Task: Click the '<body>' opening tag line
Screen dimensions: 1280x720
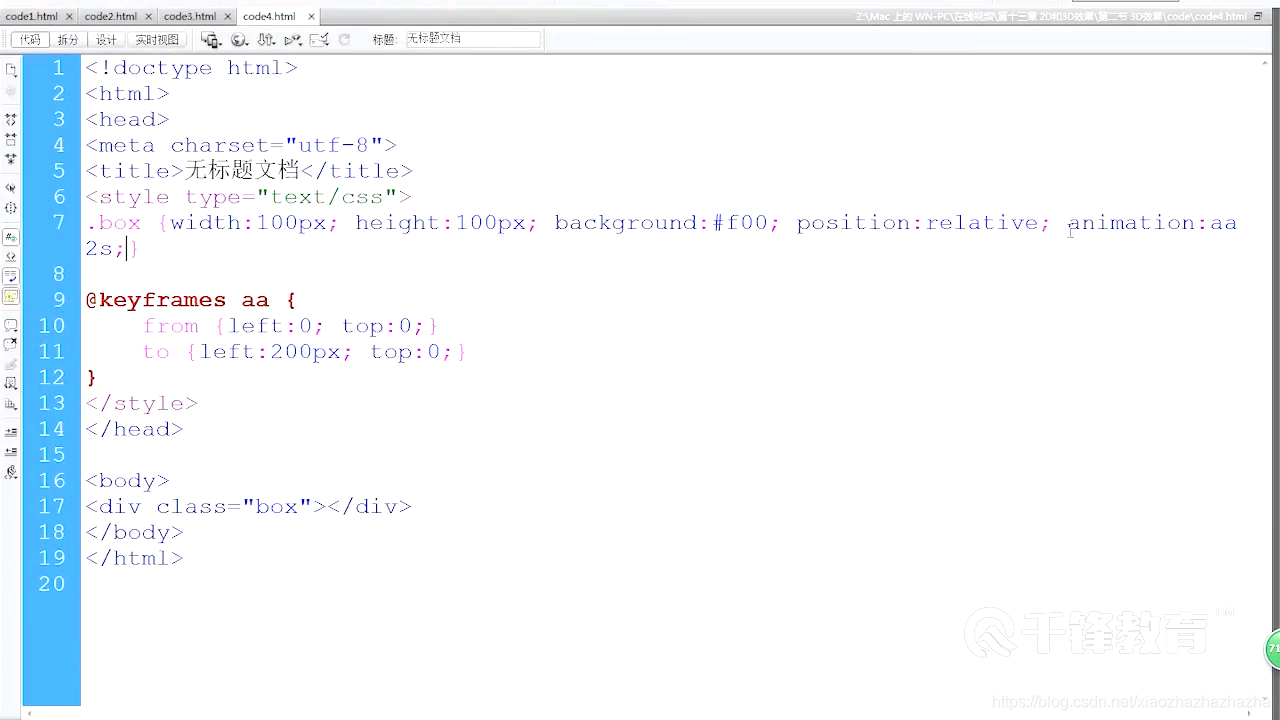Action: click(127, 480)
